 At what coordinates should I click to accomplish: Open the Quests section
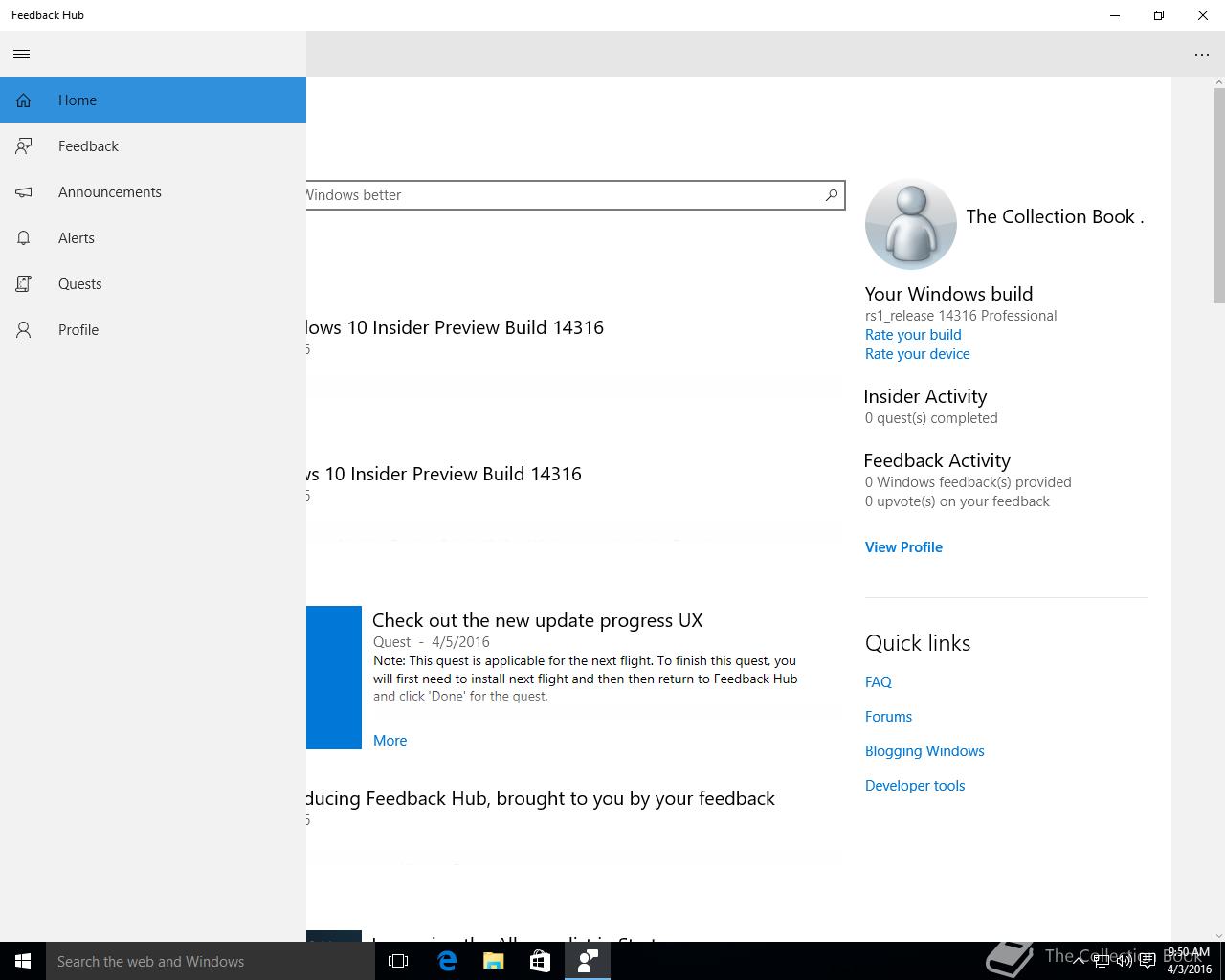(x=153, y=283)
